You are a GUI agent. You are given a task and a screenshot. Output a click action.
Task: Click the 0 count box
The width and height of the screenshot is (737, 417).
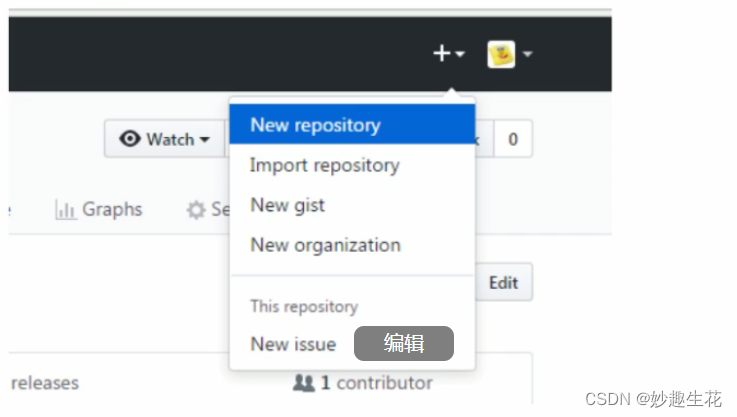[x=513, y=140]
